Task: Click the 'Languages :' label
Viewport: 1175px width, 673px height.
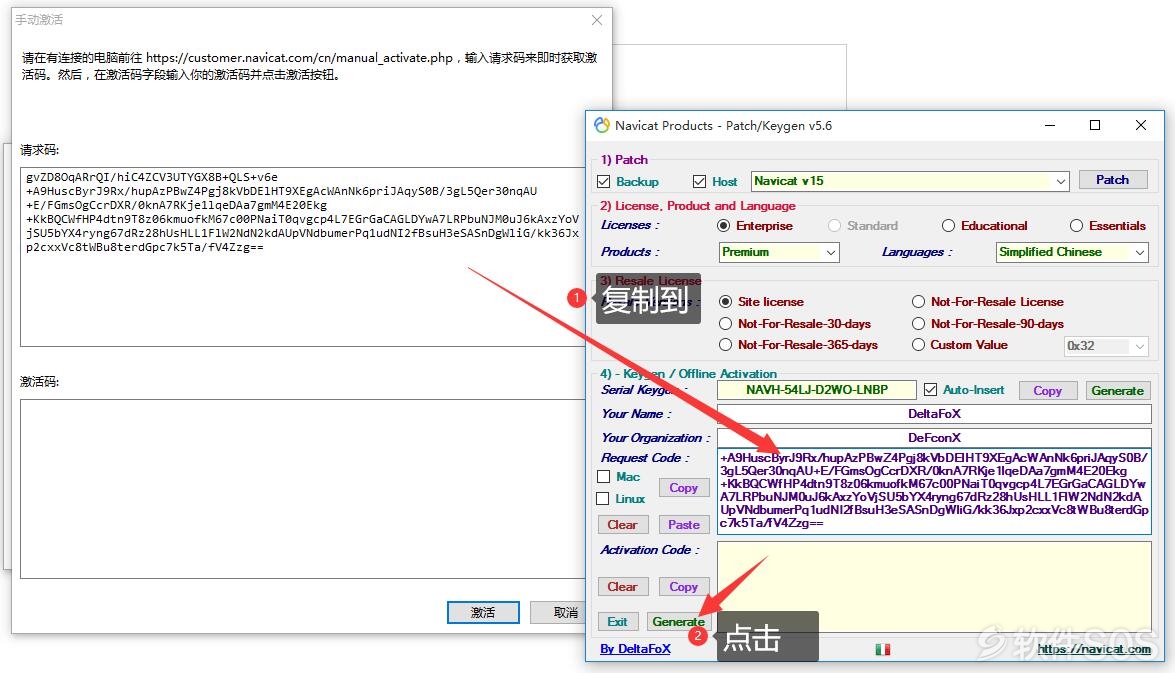Action: tap(917, 252)
